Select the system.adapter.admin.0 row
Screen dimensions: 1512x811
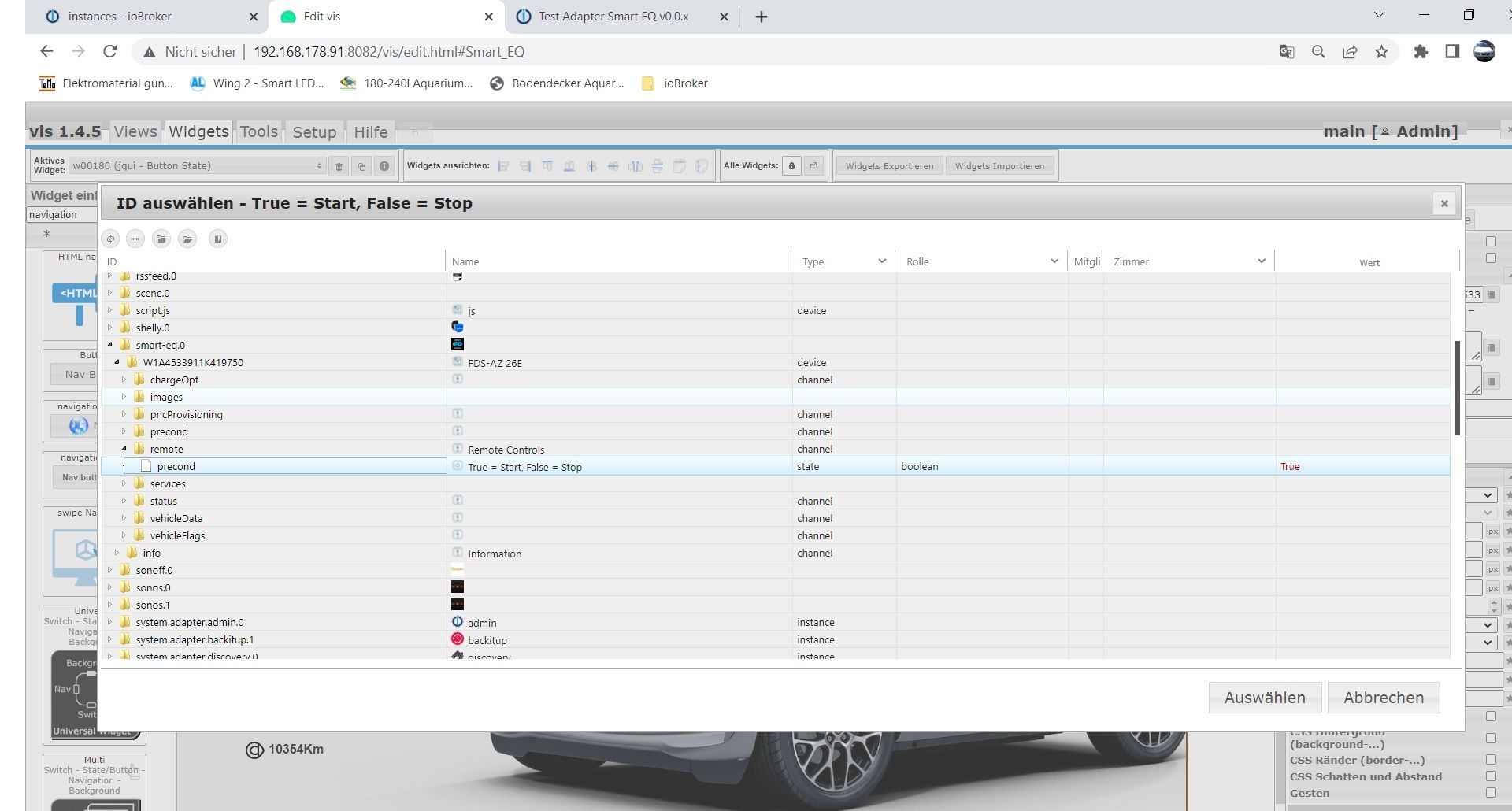776,622
